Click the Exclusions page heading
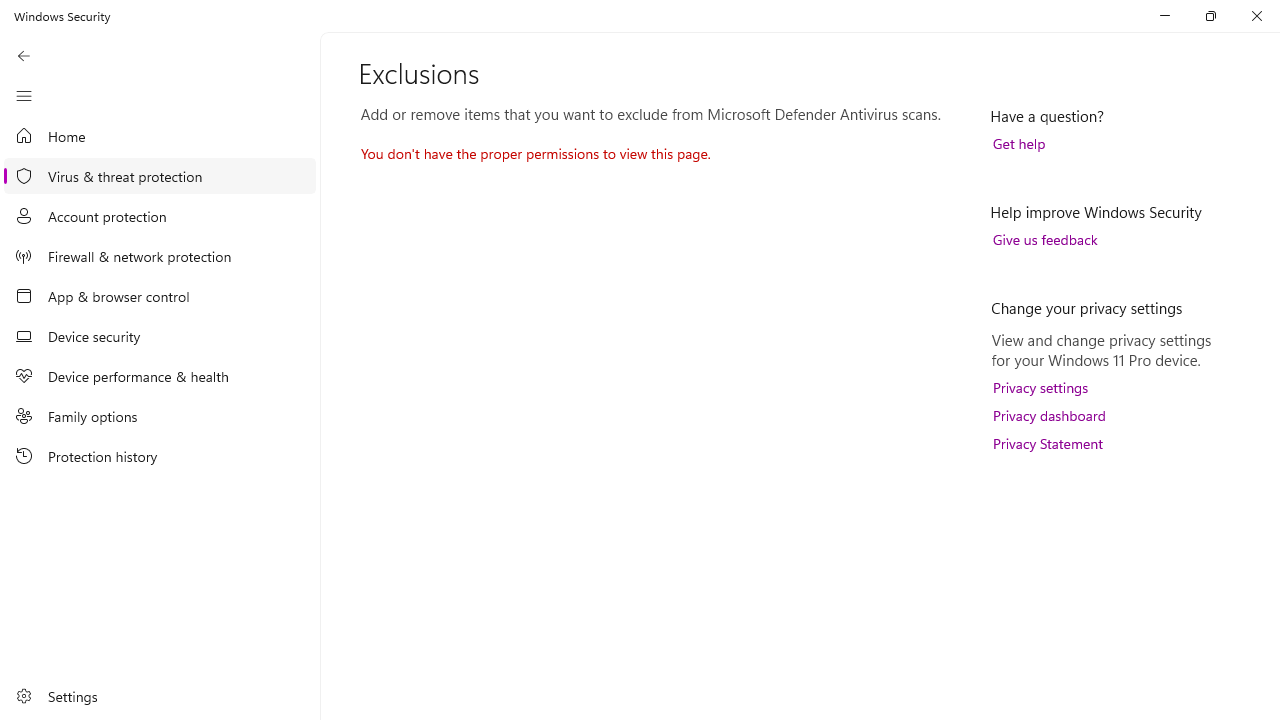The image size is (1280, 720). (x=419, y=74)
